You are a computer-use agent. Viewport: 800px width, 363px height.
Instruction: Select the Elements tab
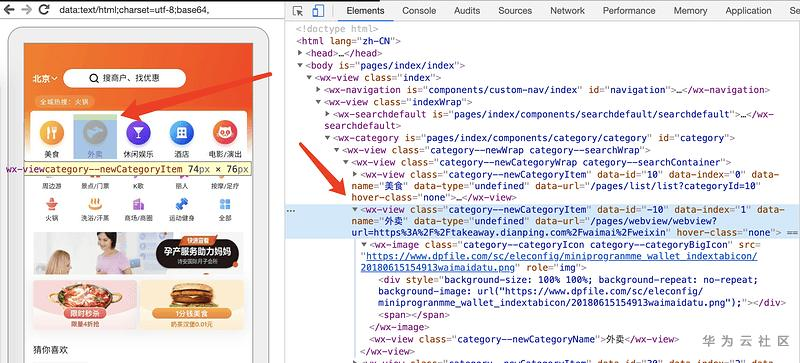coord(365,11)
